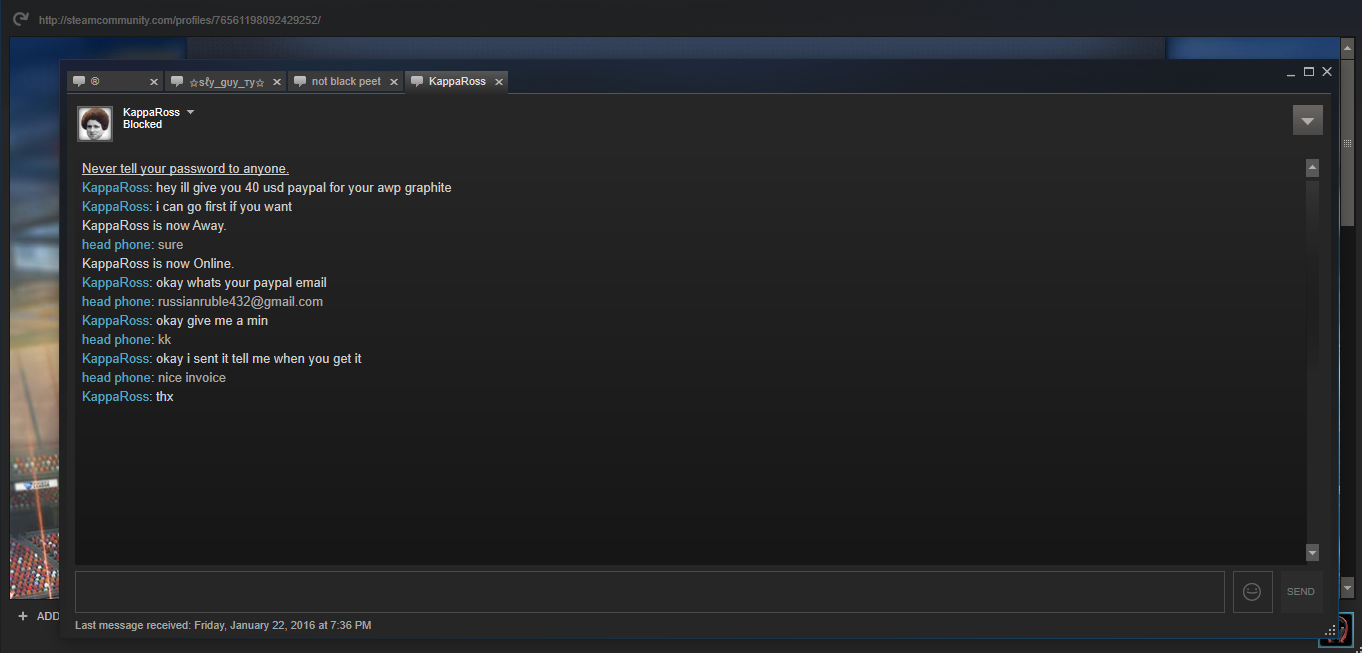Close the sły_guy_ту chat tab

click(x=276, y=82)
